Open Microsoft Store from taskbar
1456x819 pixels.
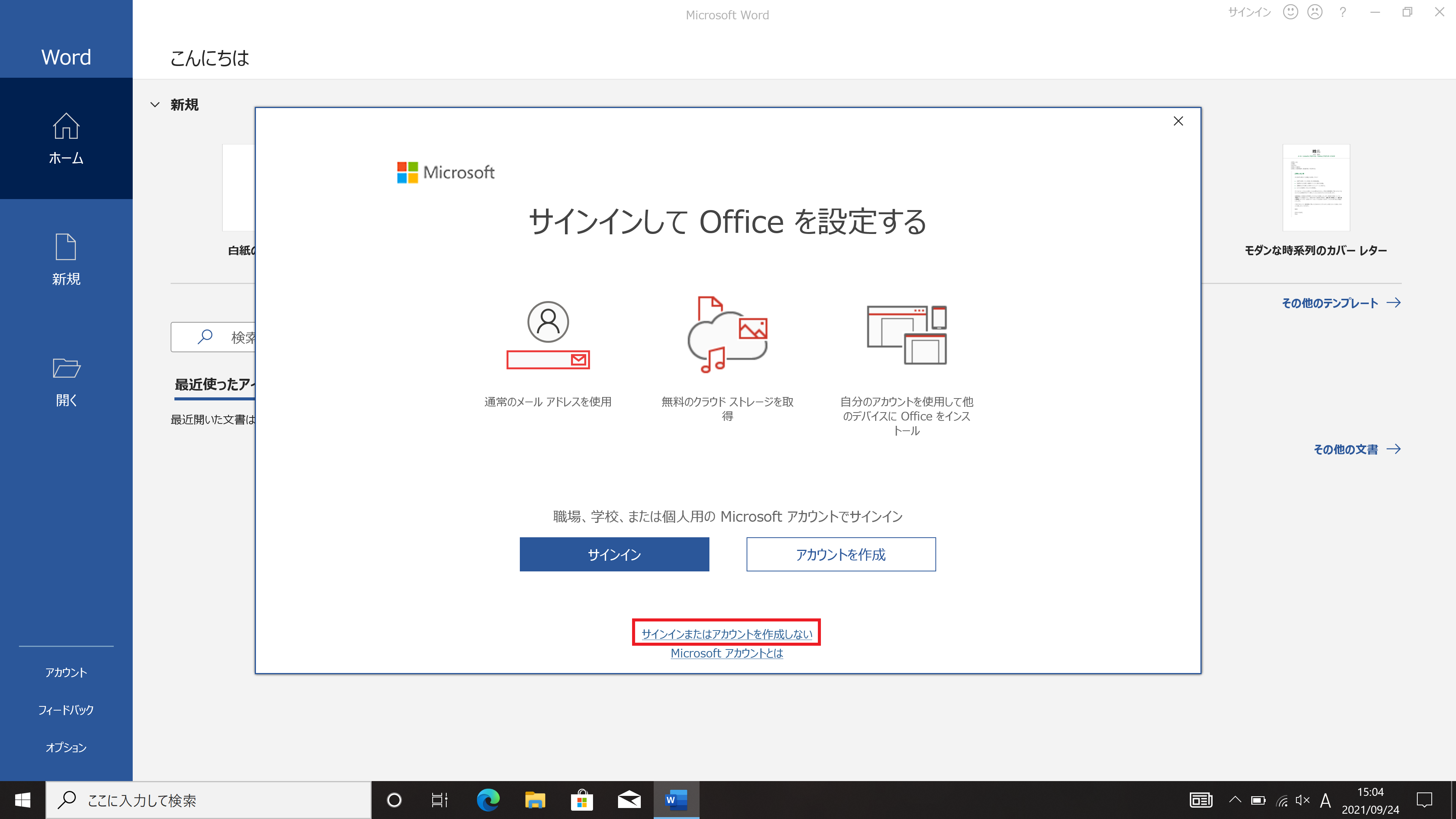582,800
